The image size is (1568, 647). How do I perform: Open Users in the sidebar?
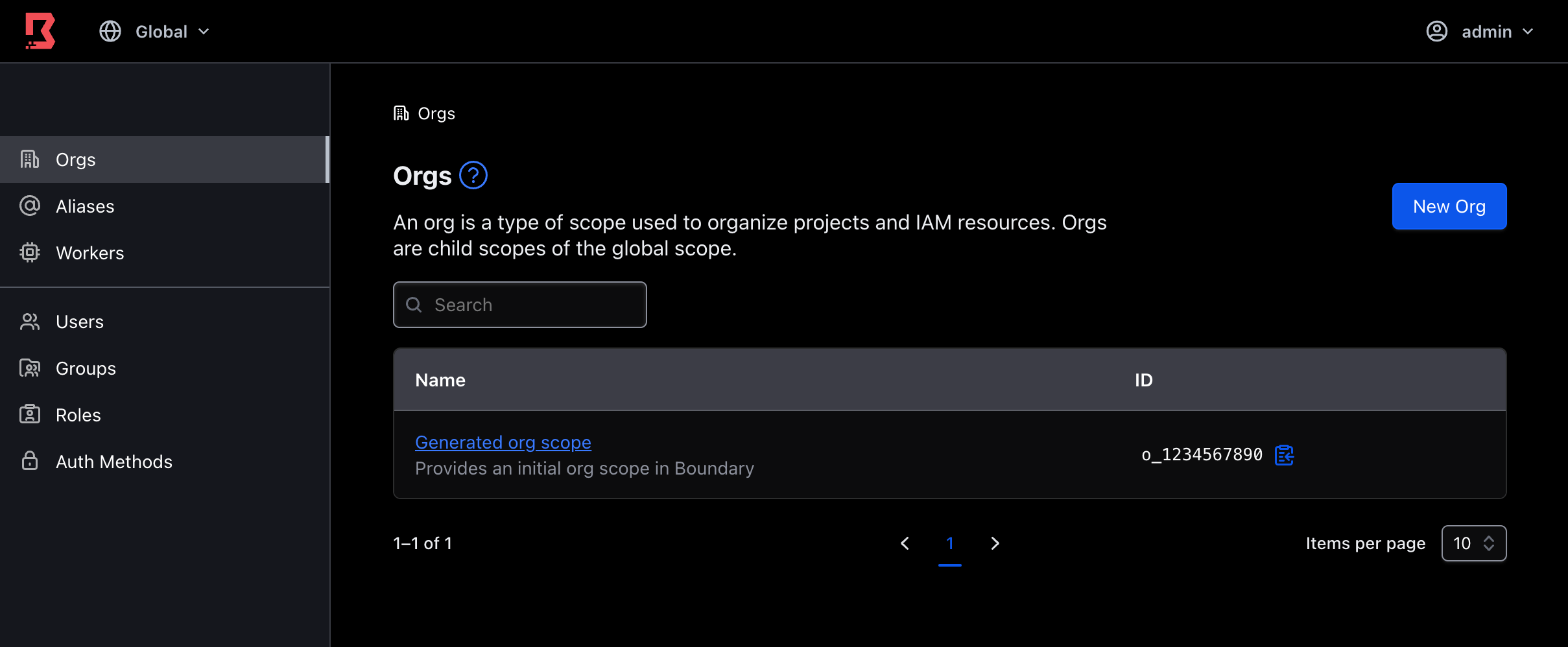pyautogui.click(x=165, y=322)
